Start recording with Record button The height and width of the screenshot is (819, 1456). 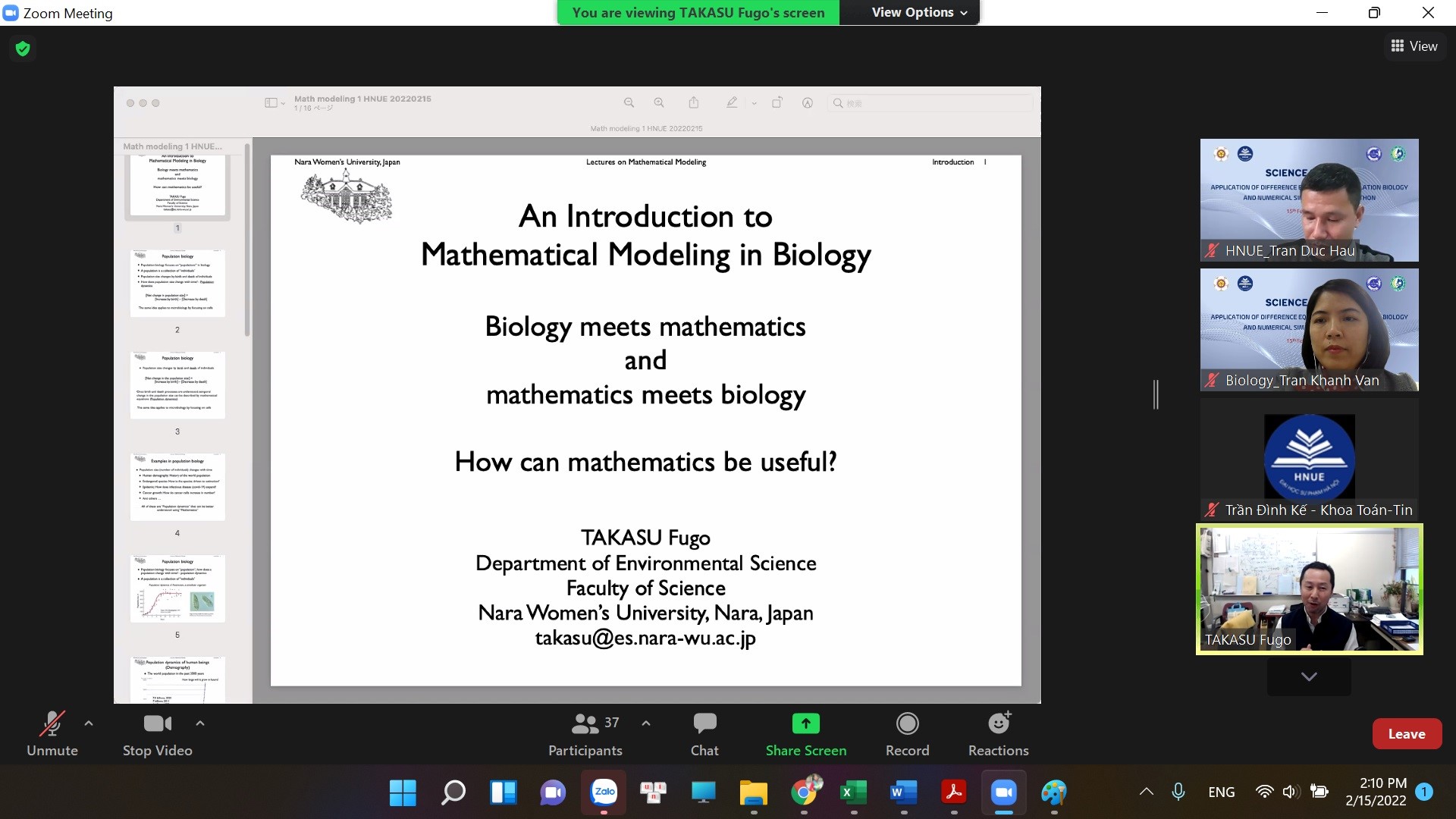point(907,733)
